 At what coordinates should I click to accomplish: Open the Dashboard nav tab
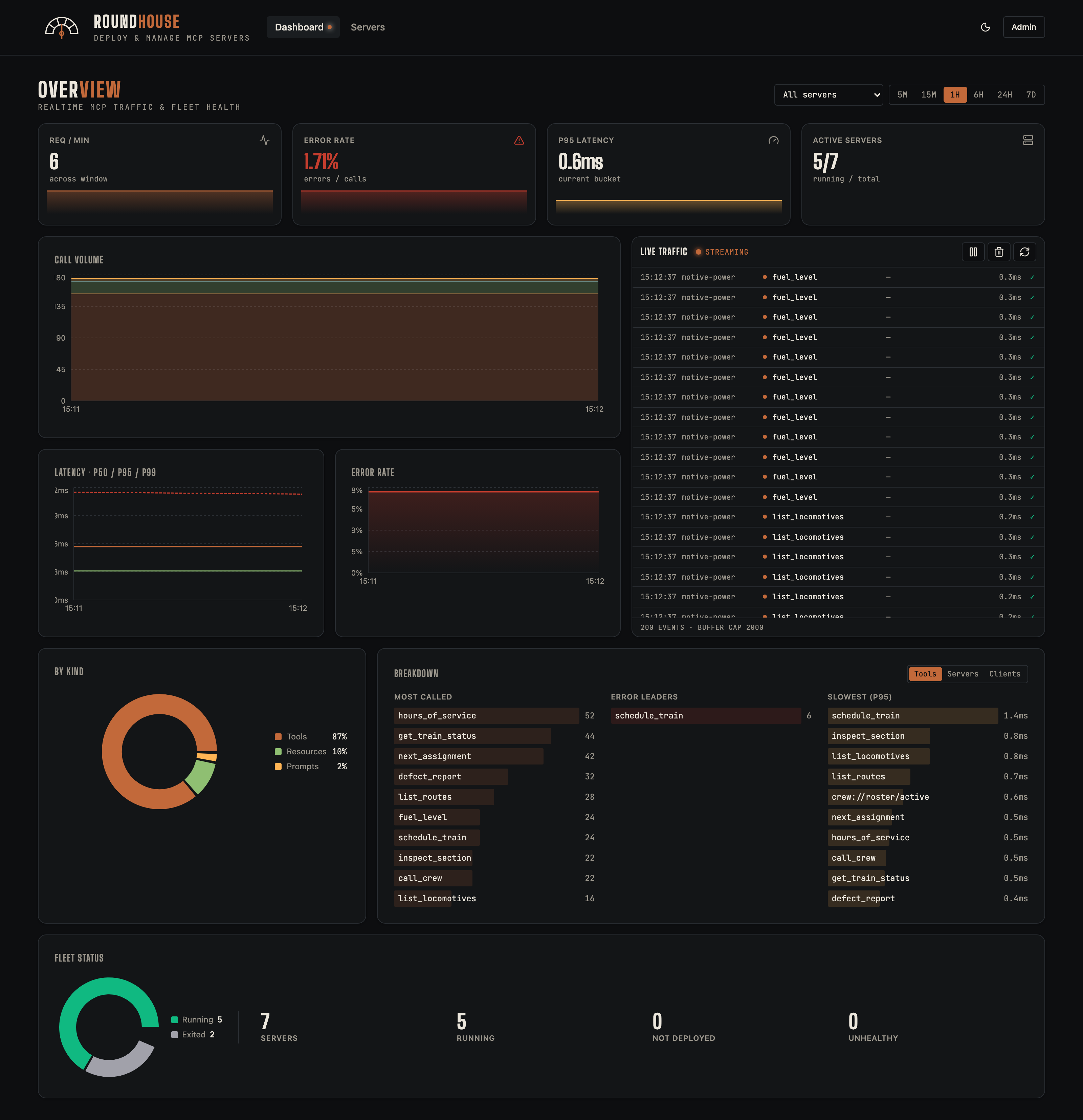coord(303,27)
